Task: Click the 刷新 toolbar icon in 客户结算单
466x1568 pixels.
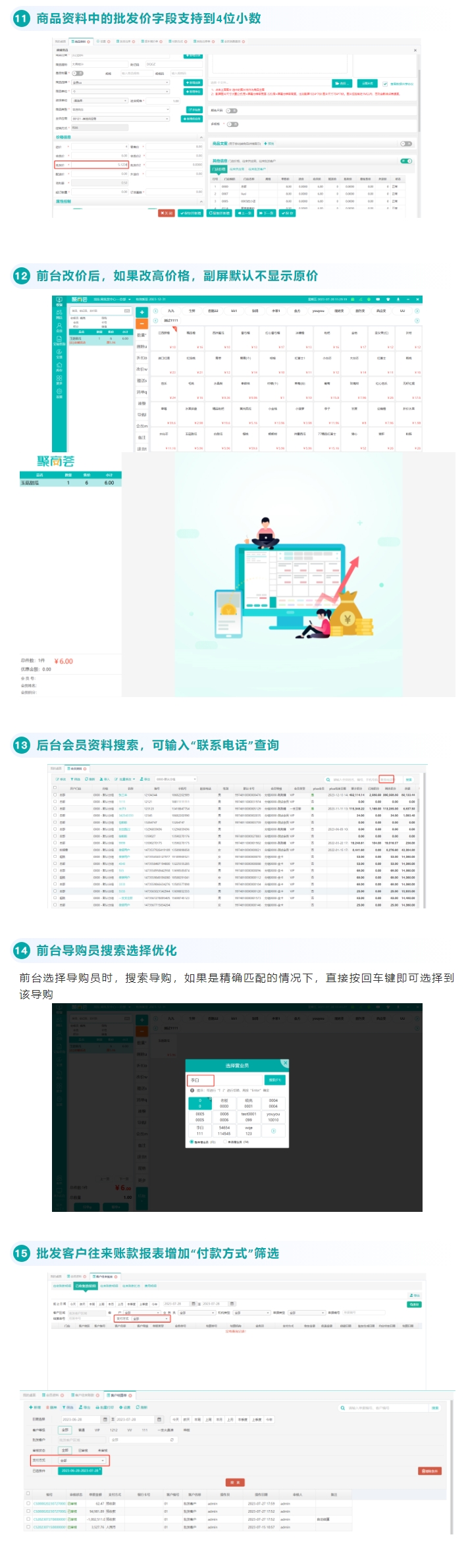Action: coord(142,1407)
